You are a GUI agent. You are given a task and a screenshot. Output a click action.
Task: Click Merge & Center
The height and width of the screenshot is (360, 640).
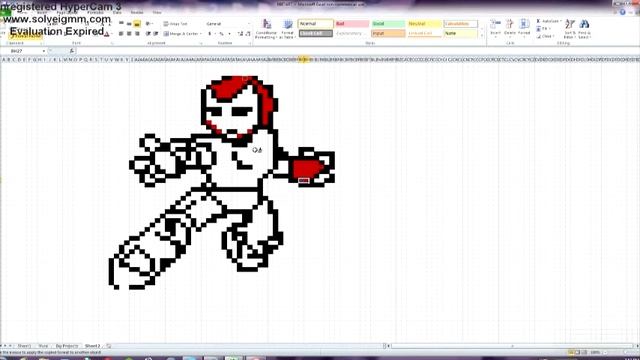point(180,34)
